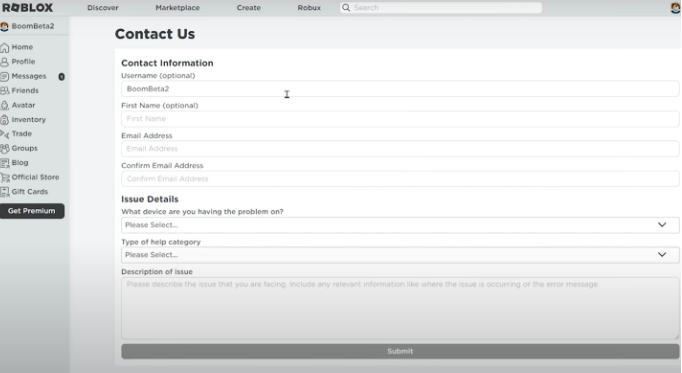The width and height of the screenshot is (682, 373).
Task: Click the Groups icon
Action: click(x=5, y=149)
